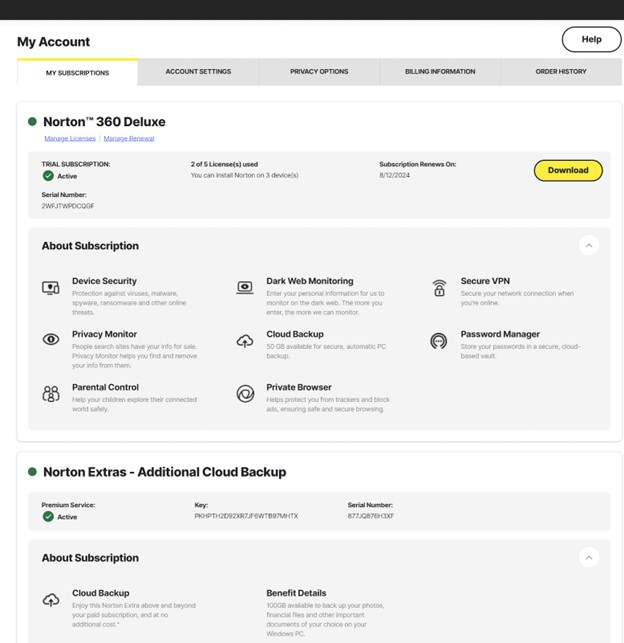Click the Private Browser icon
Viewport: 624px width, 643px height.
click(x=245, y=394)
